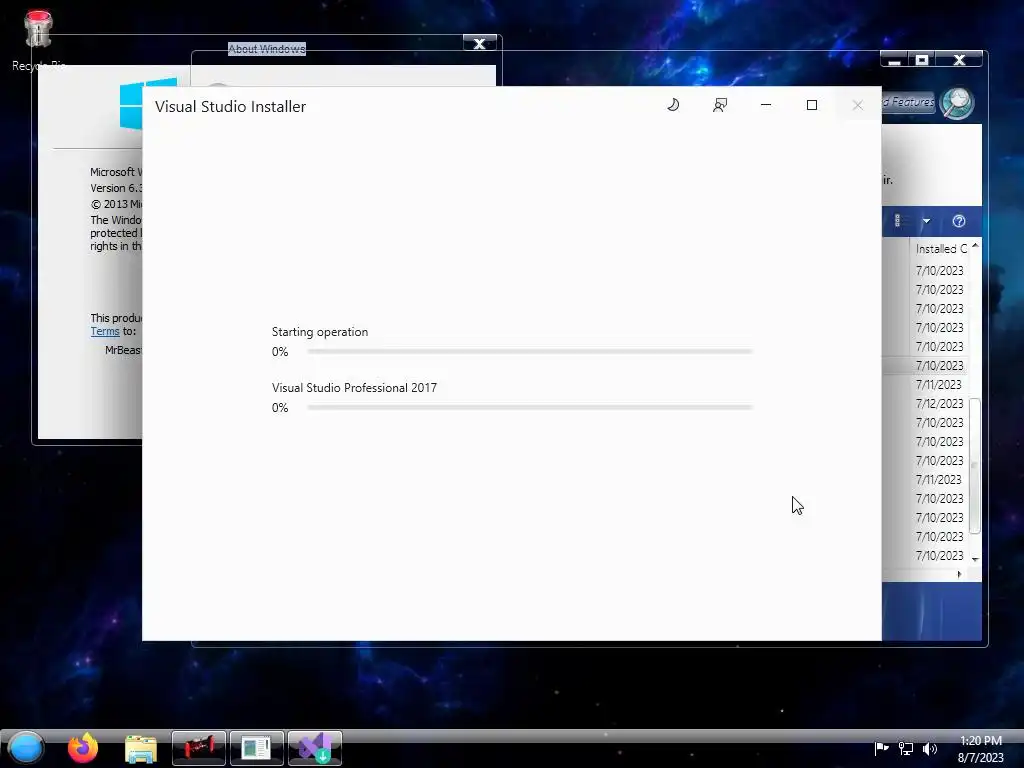Click the Terms link in About Windows
Image resolution: width=1024 pixels, height=768 pixels.
[104, 331]
